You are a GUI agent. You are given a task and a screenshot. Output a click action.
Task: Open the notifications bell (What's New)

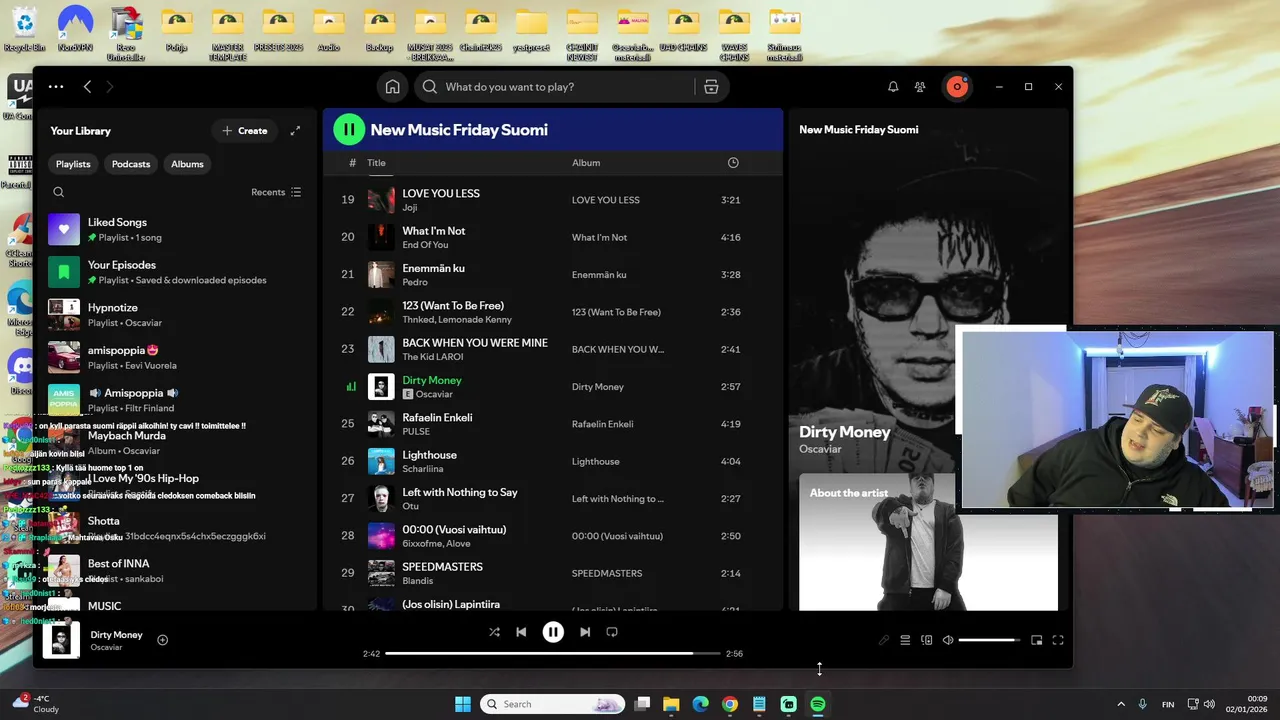pyautogui.click(x=893, y=87)
